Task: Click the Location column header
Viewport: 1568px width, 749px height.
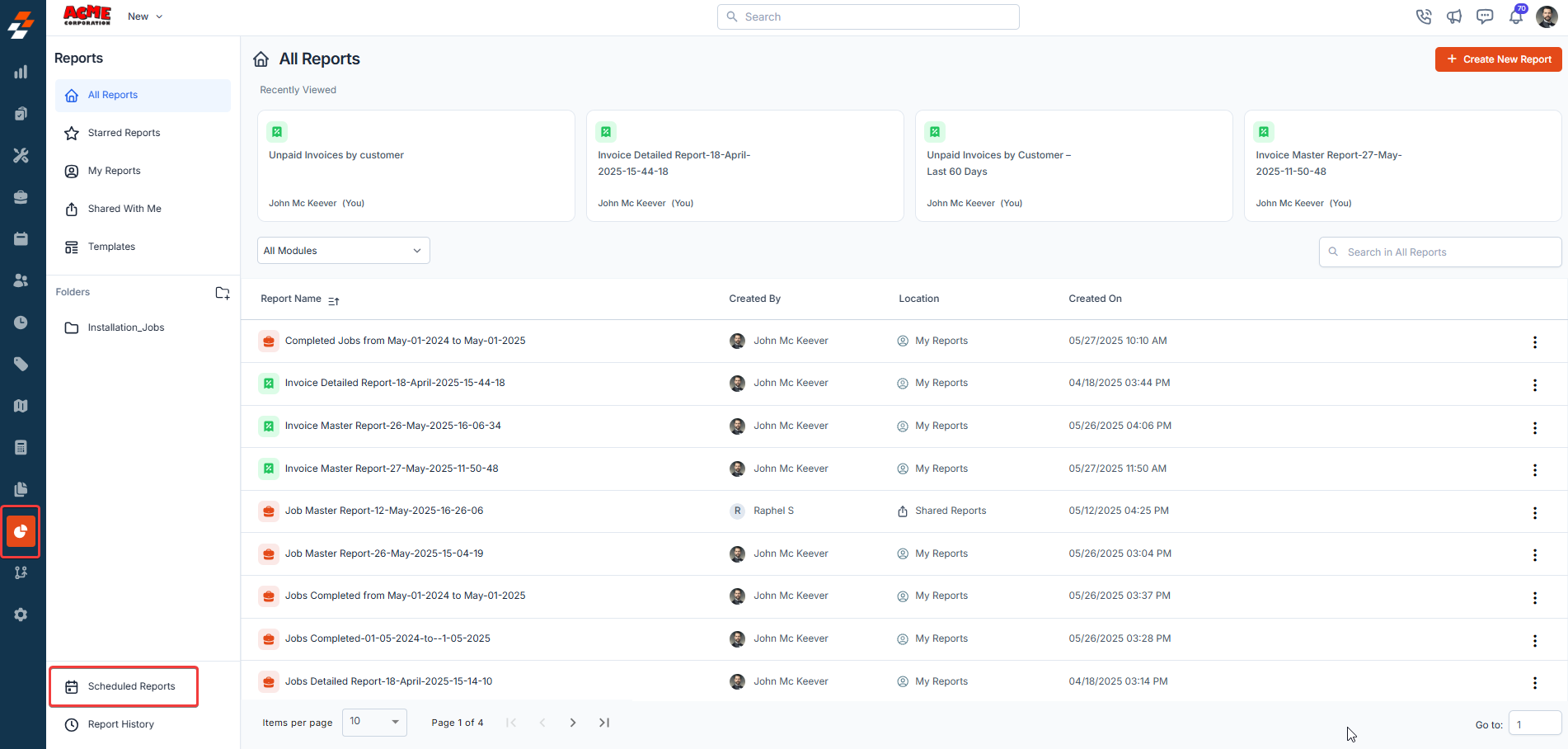Action: click(x=918, y=299)
